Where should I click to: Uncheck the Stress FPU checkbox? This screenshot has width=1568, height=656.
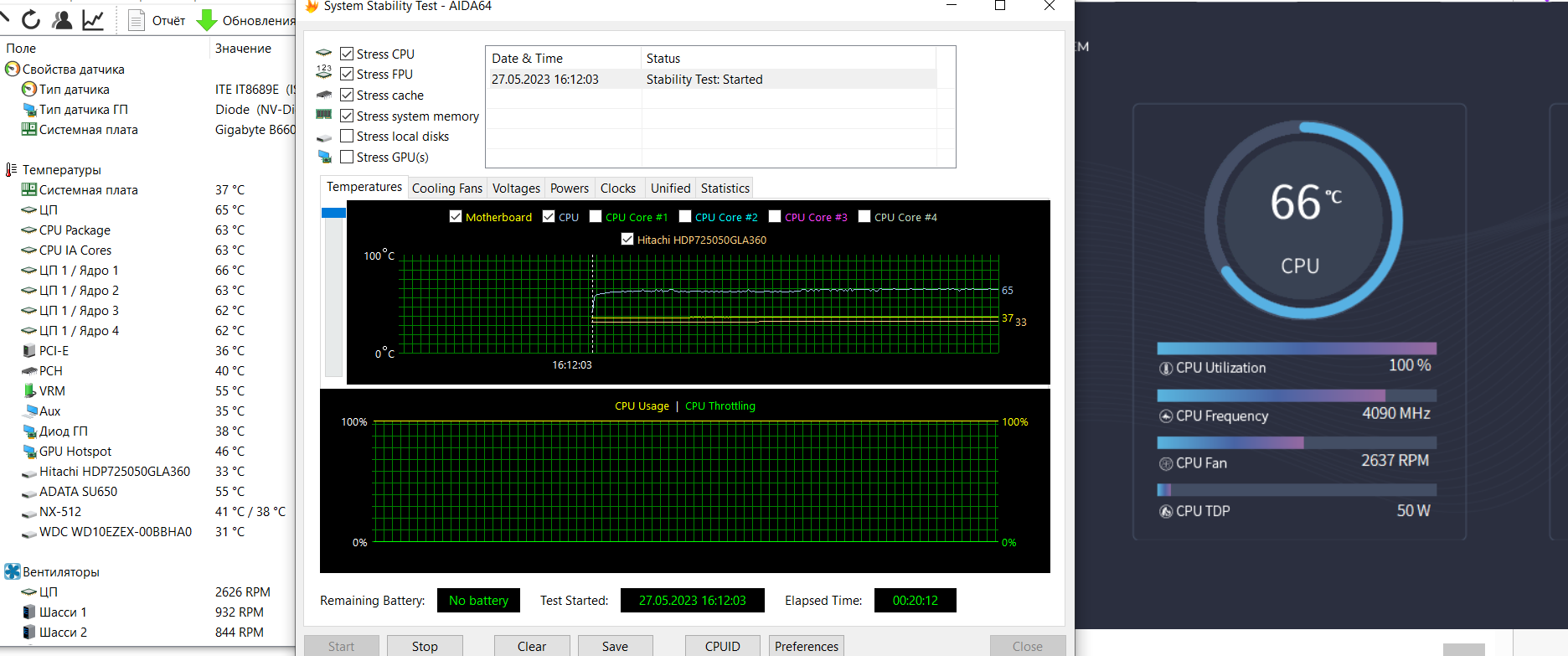(x=347, y=74)
